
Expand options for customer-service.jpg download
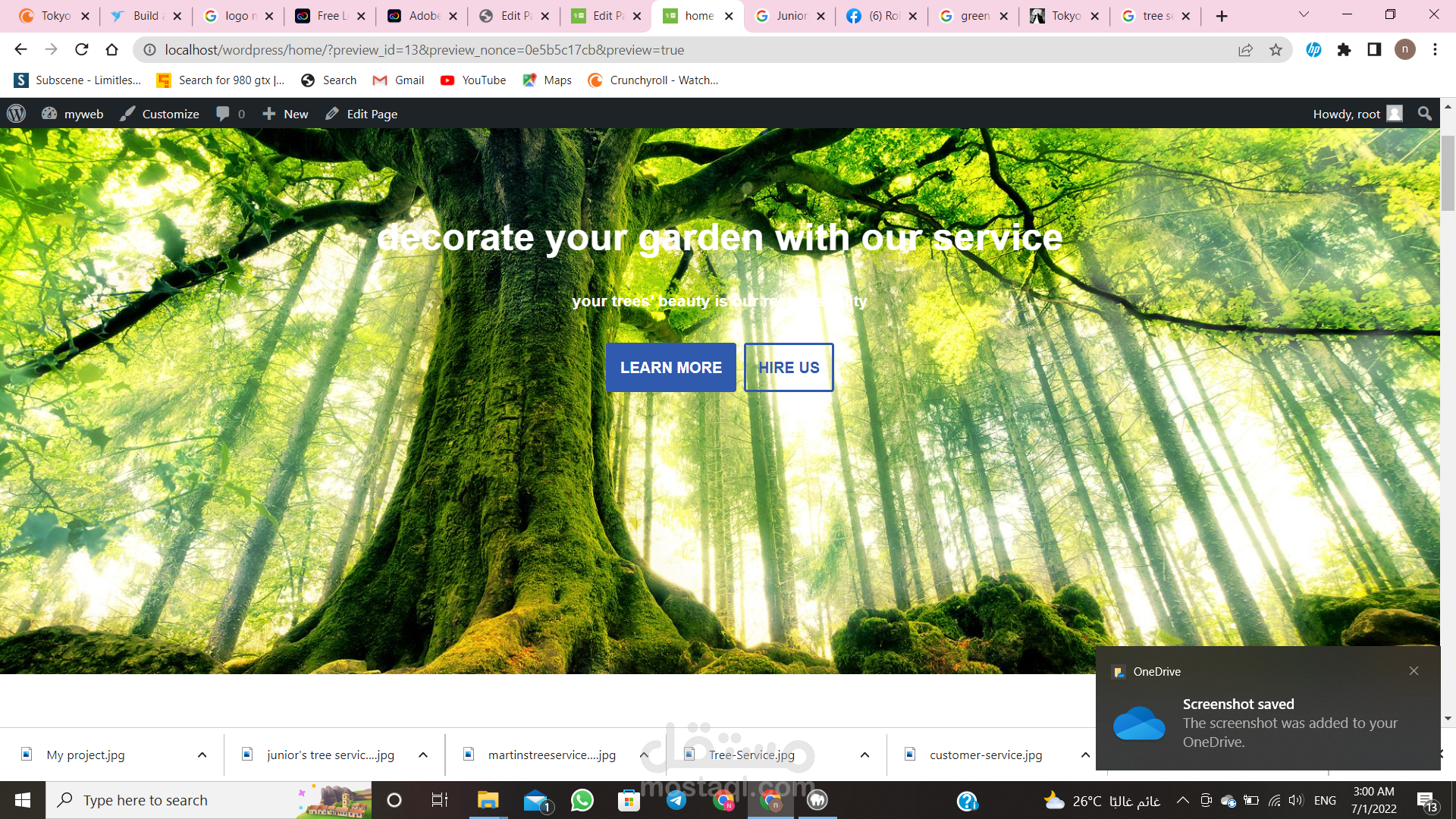click(1085, 755)
